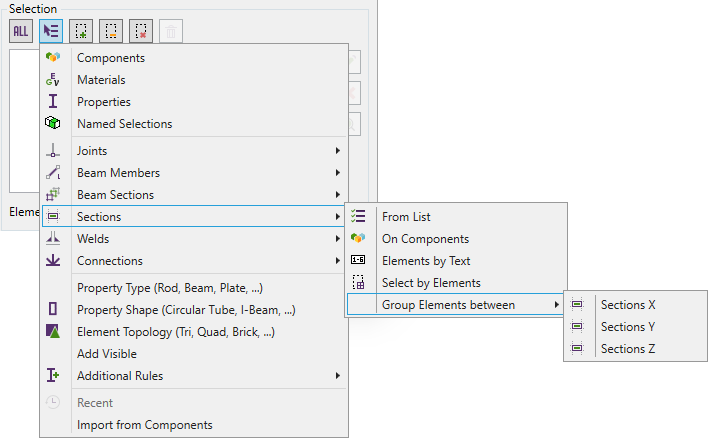708x438 pixels.
Task: Click Import from Components
Action: tap(144, 425)
